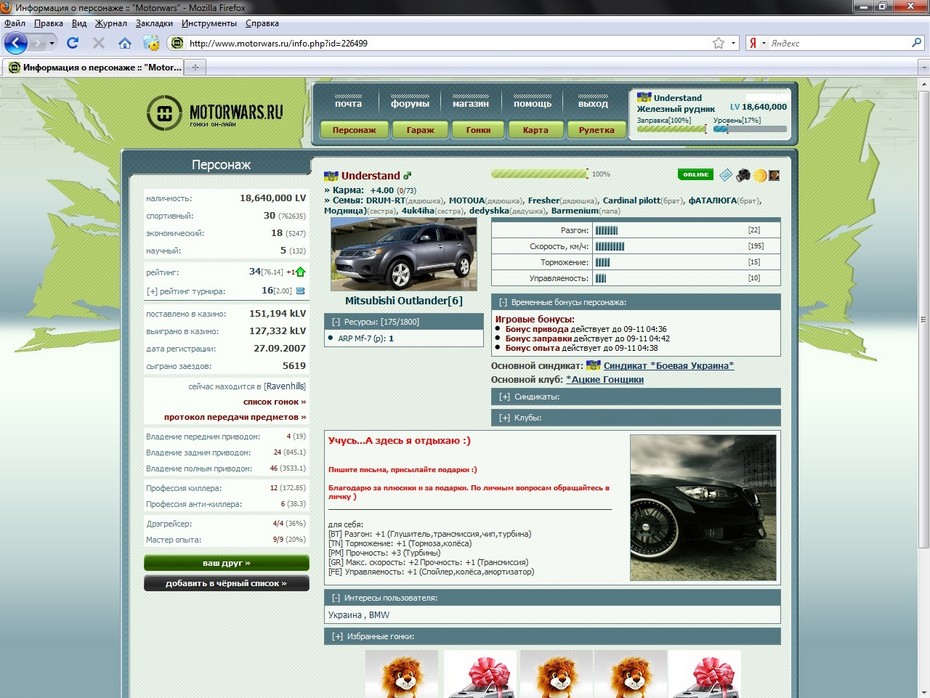Expand the рейтинг турнира [+] row
930x698 pixels.
[152, 291]
